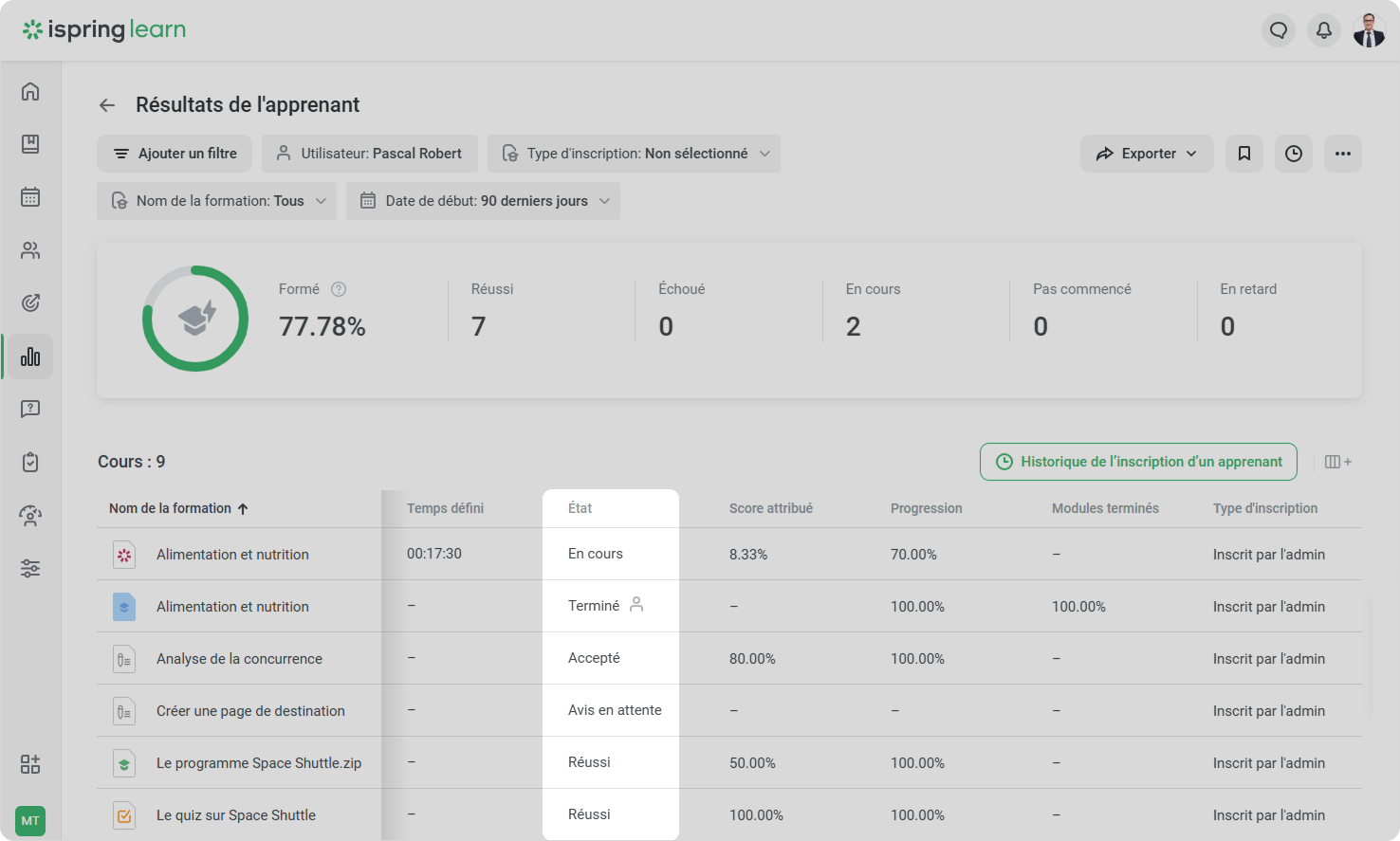This screenshot has height=841, width=1400.
Task: Open the Date de début dropdown
Action: [483, 201]
